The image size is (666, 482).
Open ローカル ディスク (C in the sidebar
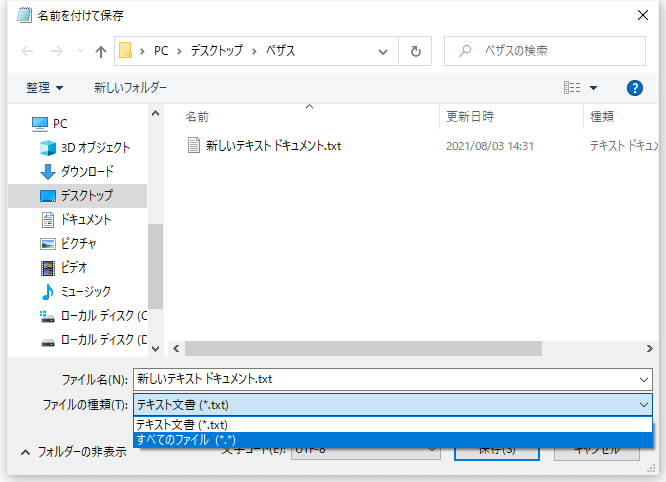(x=93, y=316)
